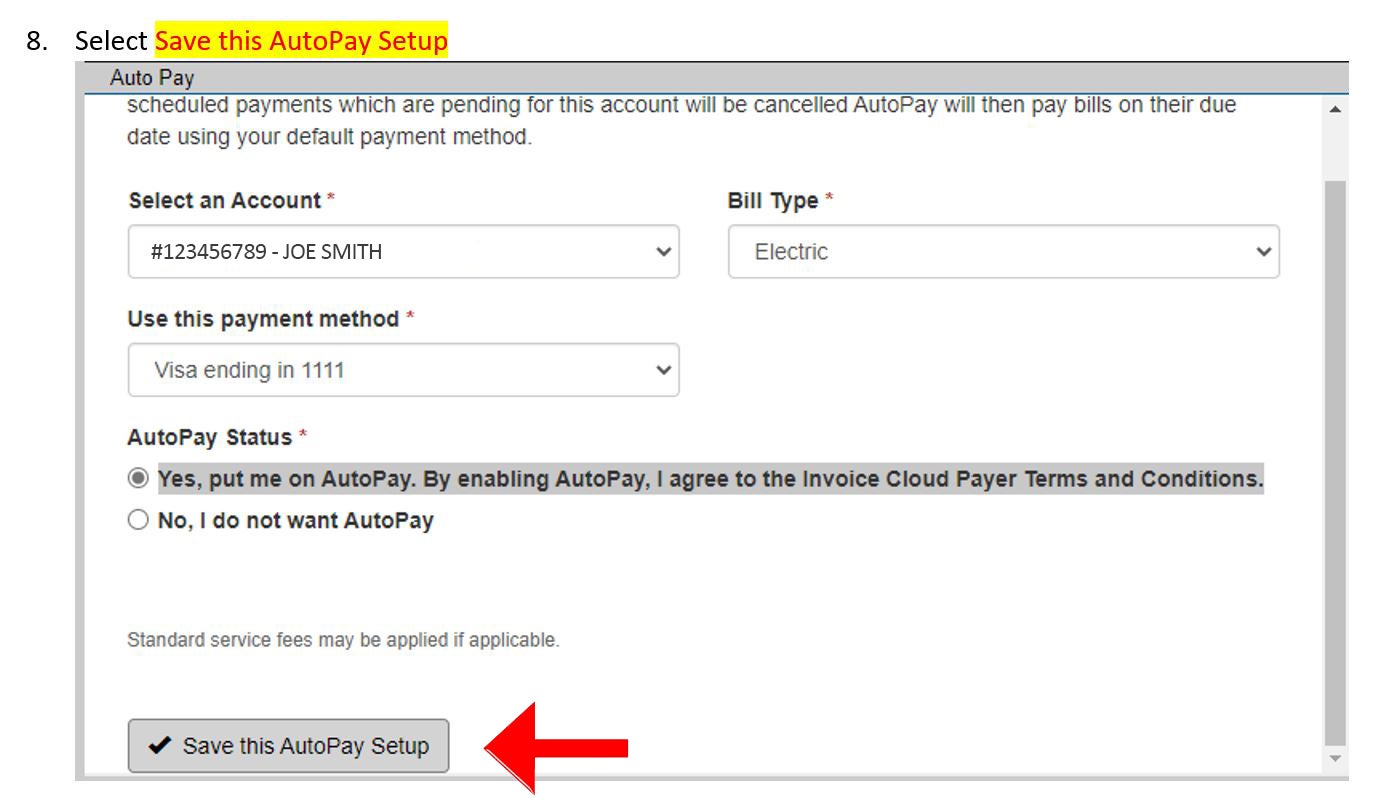This screenshot has height=800, width=1375.
Task: Select the Auto Pay tab
Action: pos(150,77)
